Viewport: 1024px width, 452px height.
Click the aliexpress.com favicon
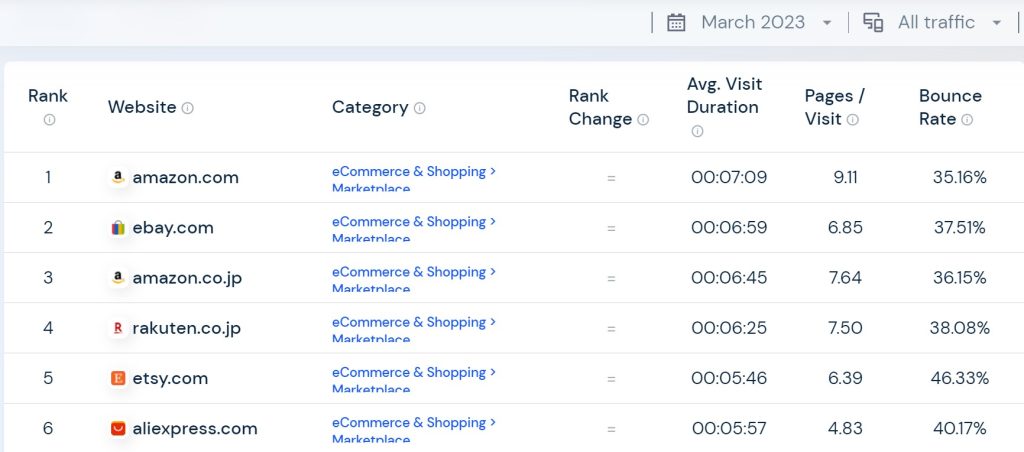(x=118, y=428)
